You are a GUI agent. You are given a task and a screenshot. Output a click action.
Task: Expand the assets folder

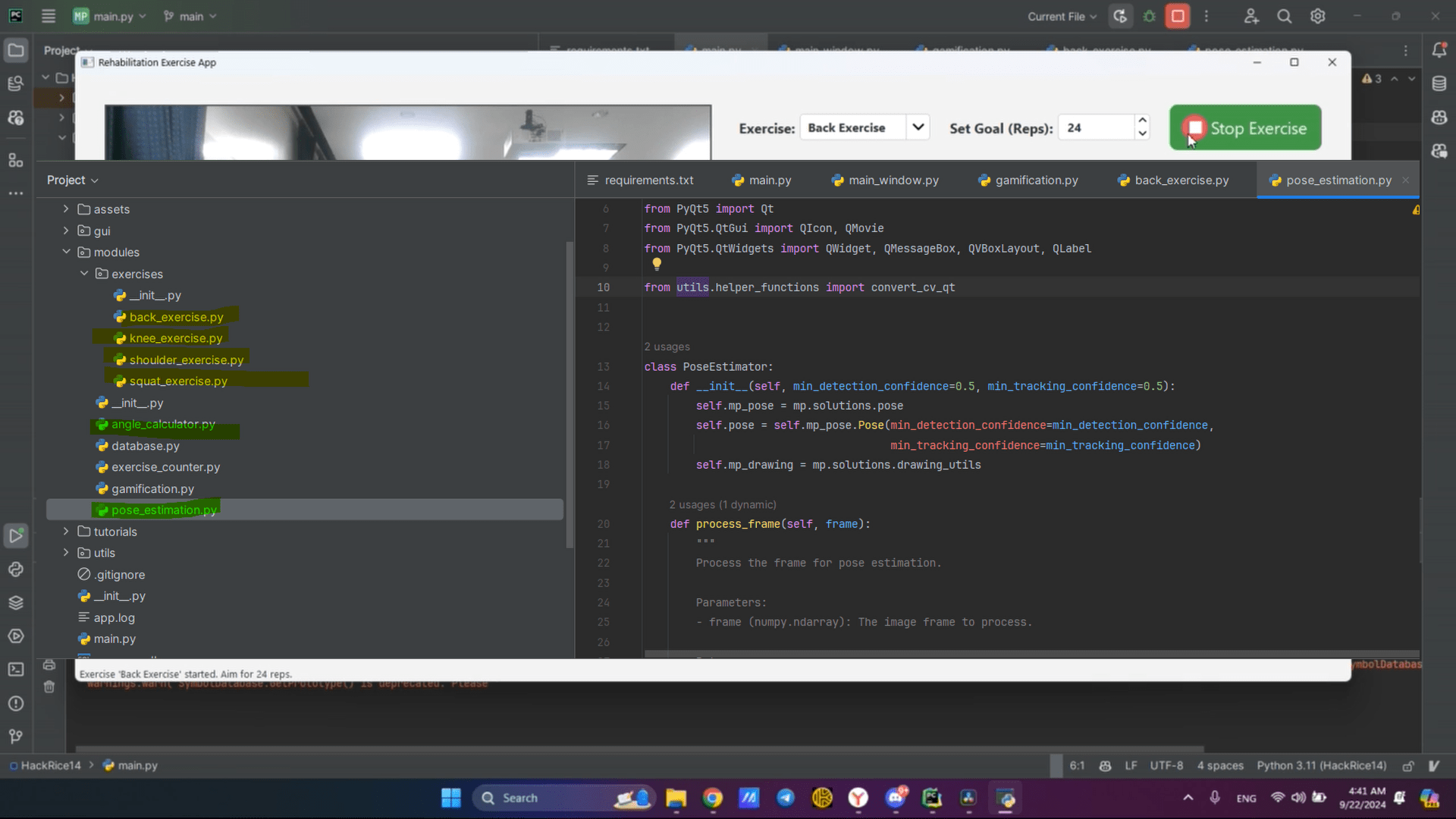[66, 209]
